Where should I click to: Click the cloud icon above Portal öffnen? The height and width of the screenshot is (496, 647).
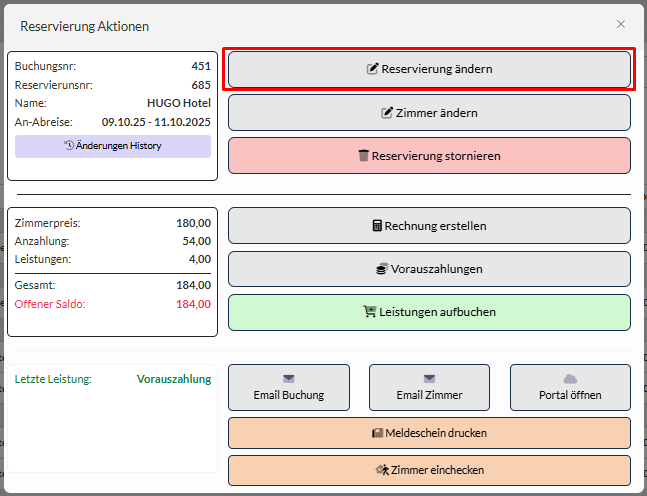pos(571,379)
